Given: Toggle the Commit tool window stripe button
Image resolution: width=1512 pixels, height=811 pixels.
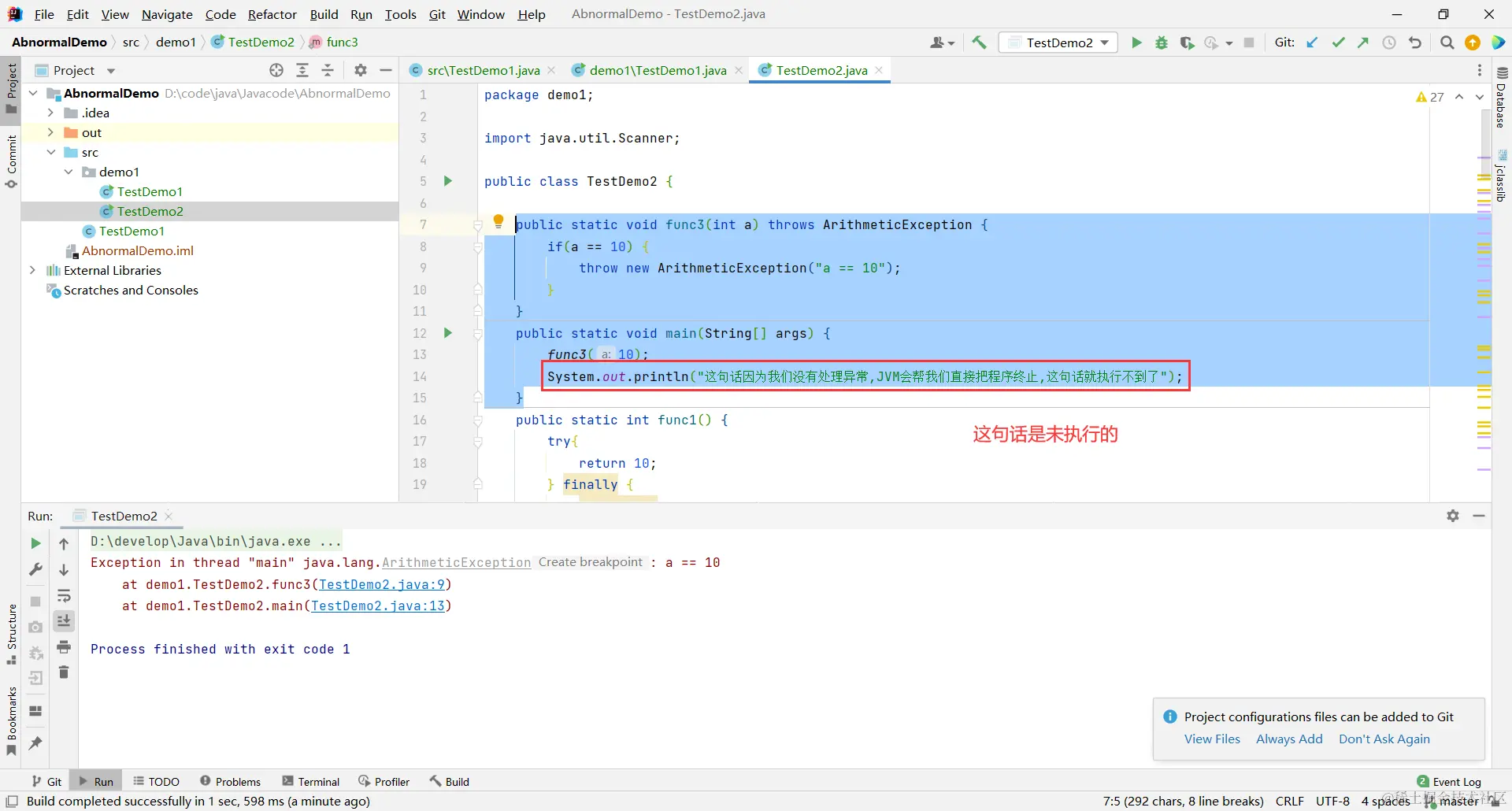Looking at the screenshot, I should click(11, 161).
